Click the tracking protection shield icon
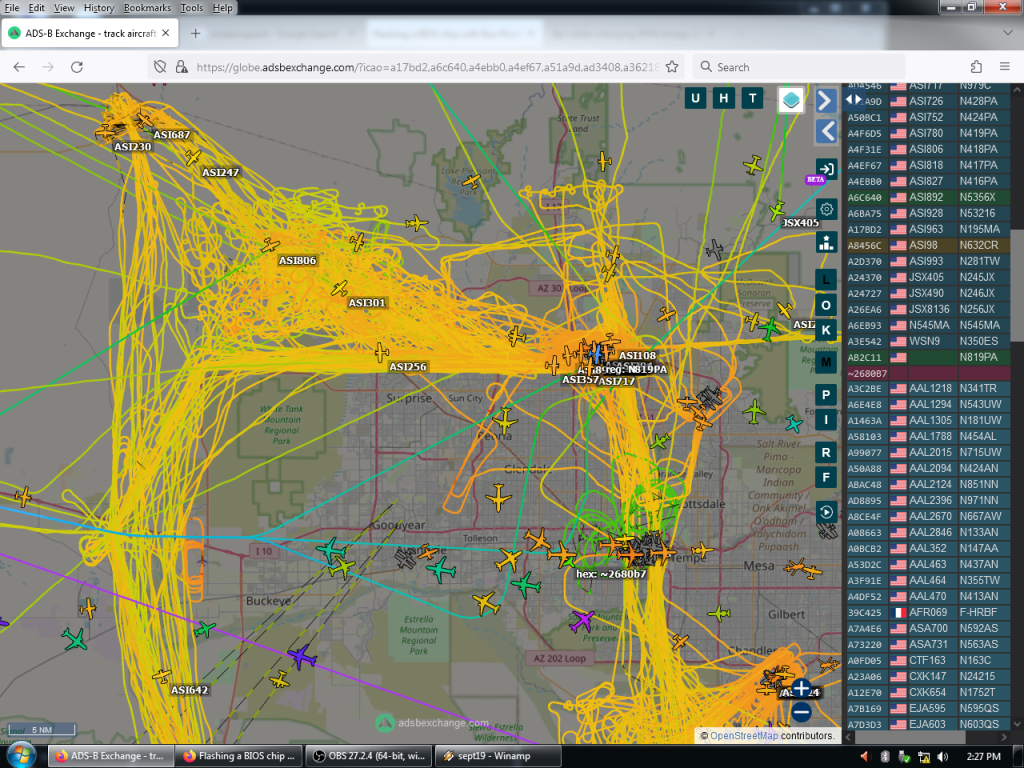1024x768 pixels. click(x=160, y=67)
